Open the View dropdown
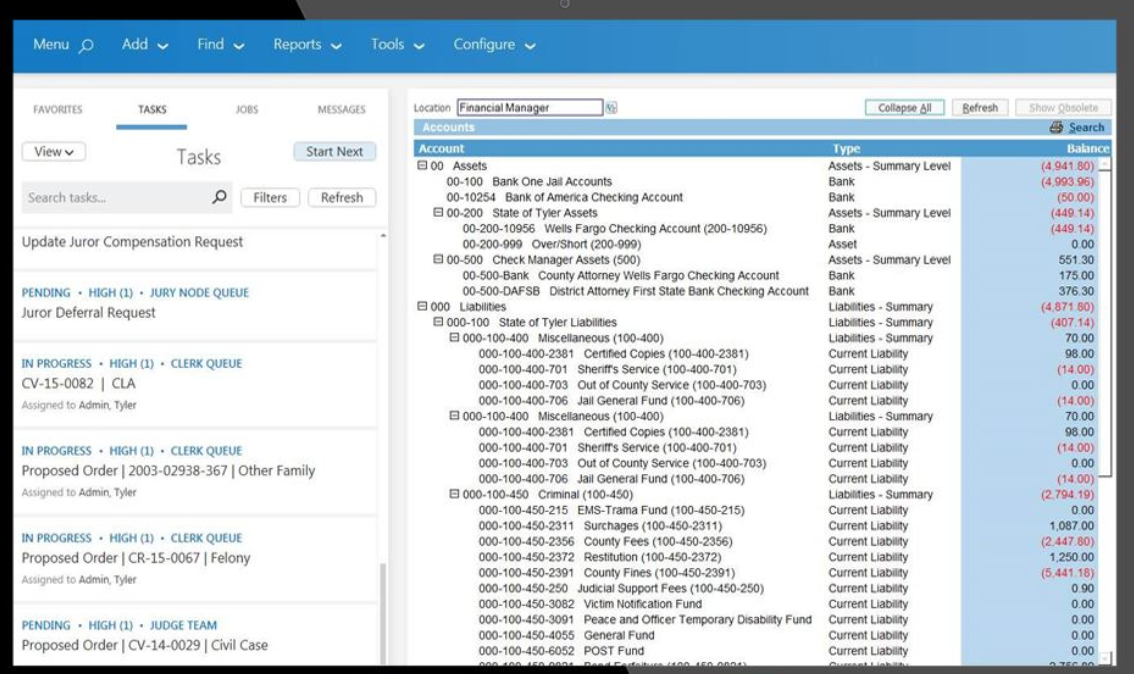 coord(54,152)
